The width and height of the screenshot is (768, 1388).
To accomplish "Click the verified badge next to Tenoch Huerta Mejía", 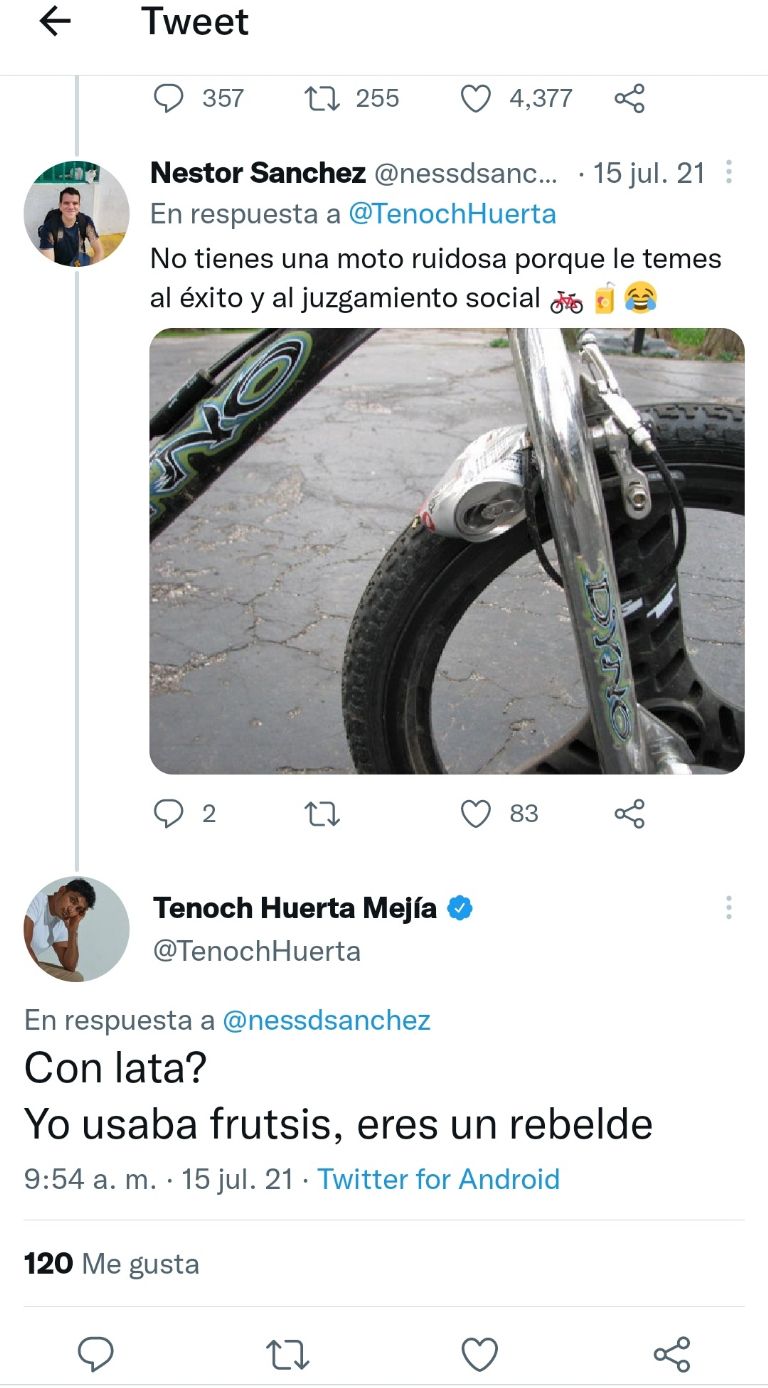I will (458, 908).
